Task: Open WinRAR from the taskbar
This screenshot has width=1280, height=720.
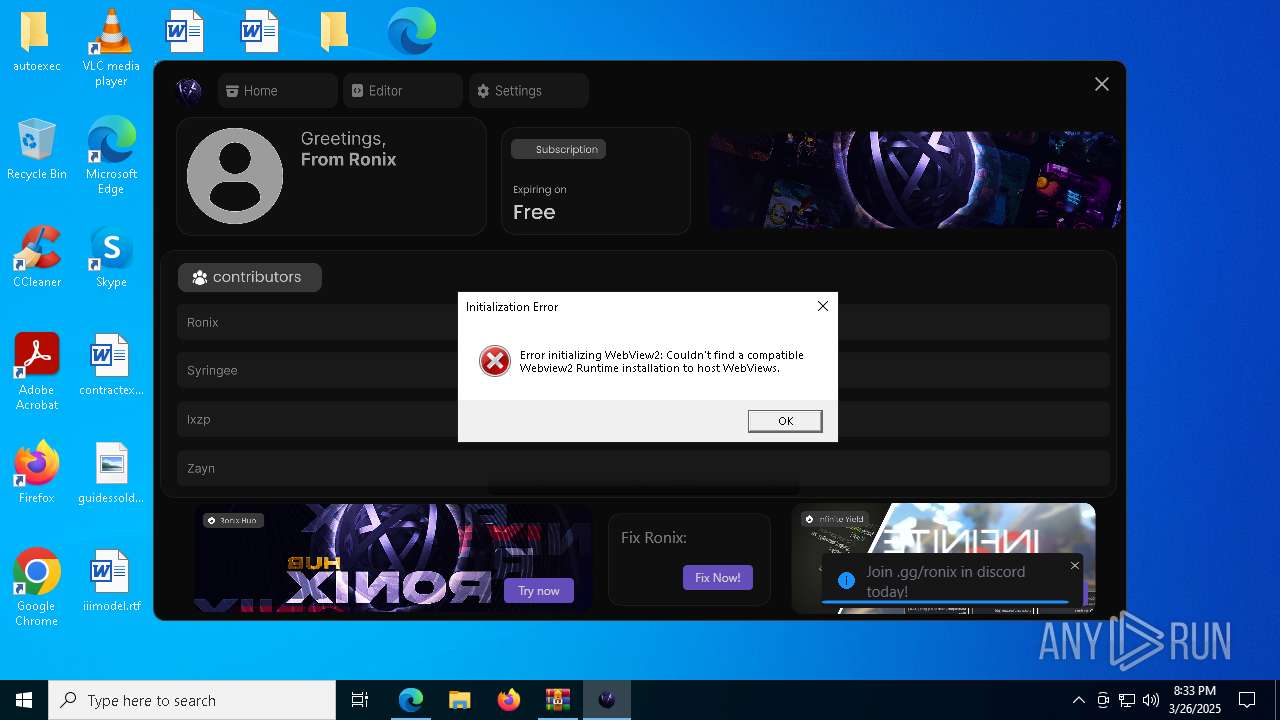Action: (x=557, y=700)
